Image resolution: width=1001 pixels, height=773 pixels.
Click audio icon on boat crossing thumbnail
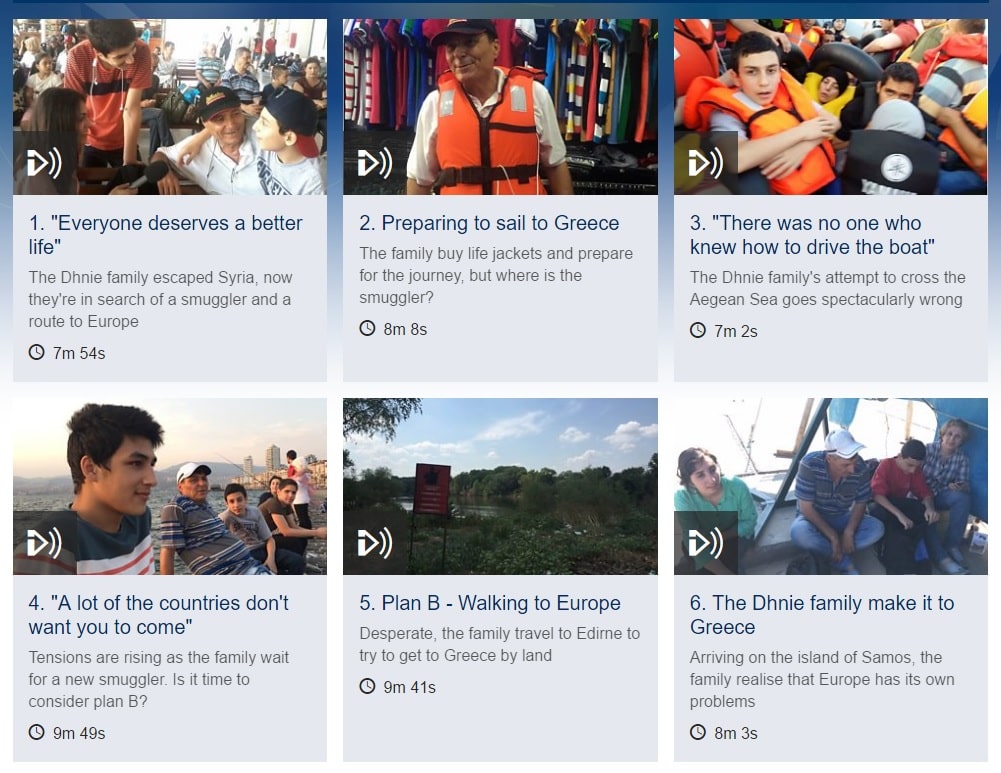[x=705, y=163]
